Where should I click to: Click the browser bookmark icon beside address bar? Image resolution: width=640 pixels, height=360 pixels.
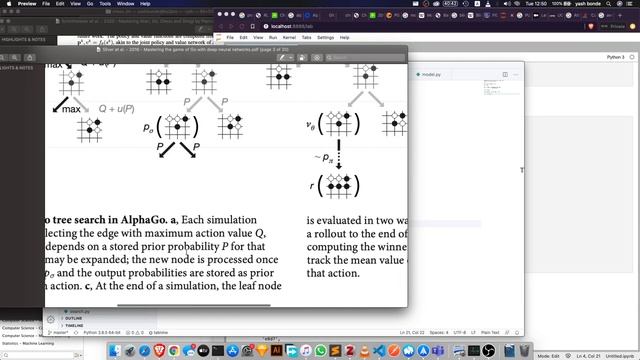point(252,26)
